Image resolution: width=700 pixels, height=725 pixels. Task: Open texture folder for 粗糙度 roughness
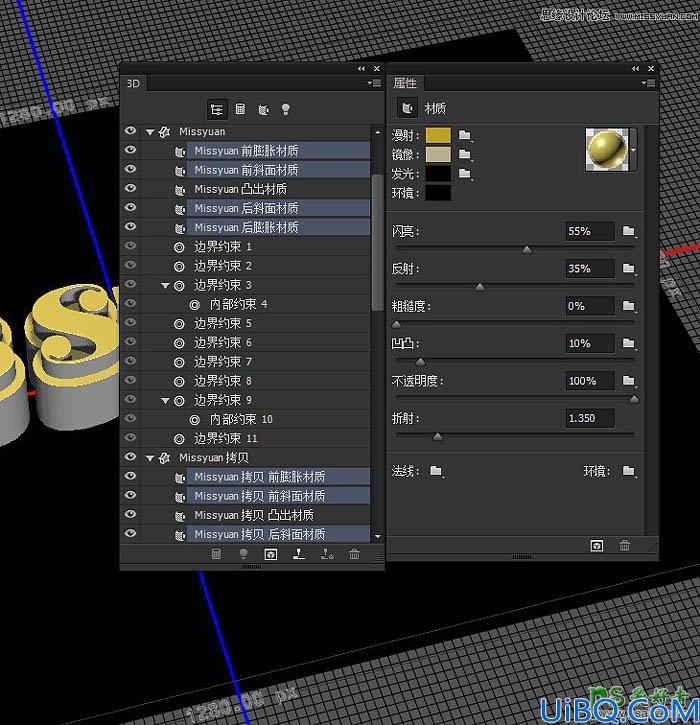click(629, 306)
